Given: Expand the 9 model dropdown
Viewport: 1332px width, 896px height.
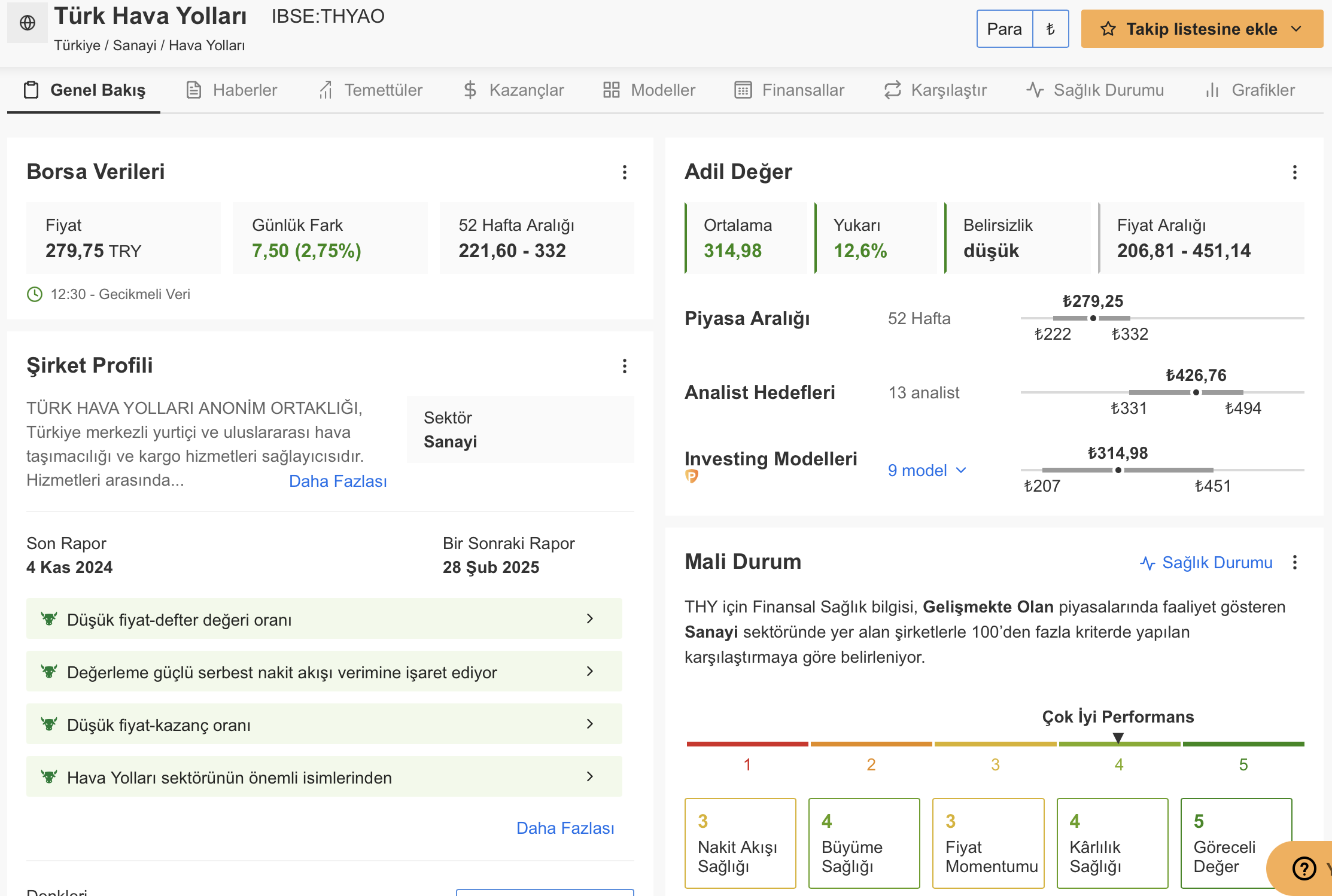Looking at the screenshot, I should pos(927,471).
